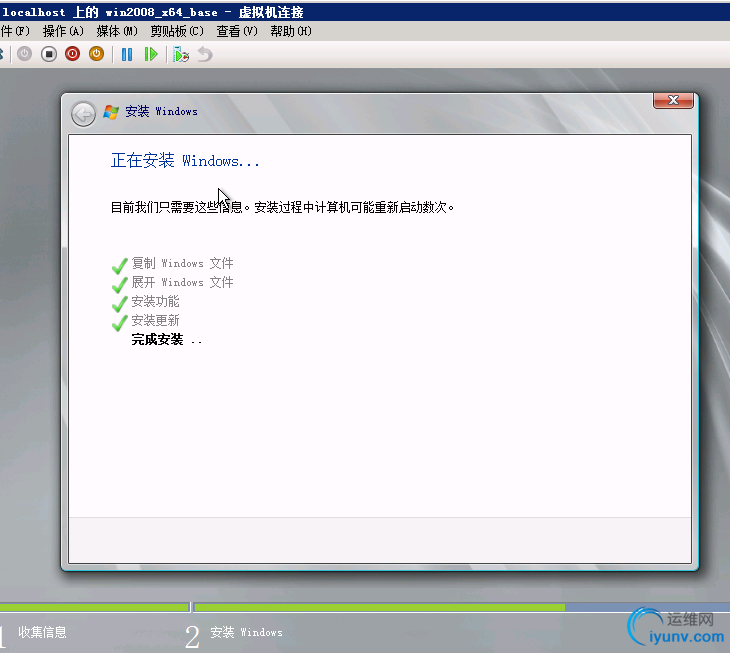Click the orange Save state icon
The image size is (730, 653).
(x=96, y=54)
